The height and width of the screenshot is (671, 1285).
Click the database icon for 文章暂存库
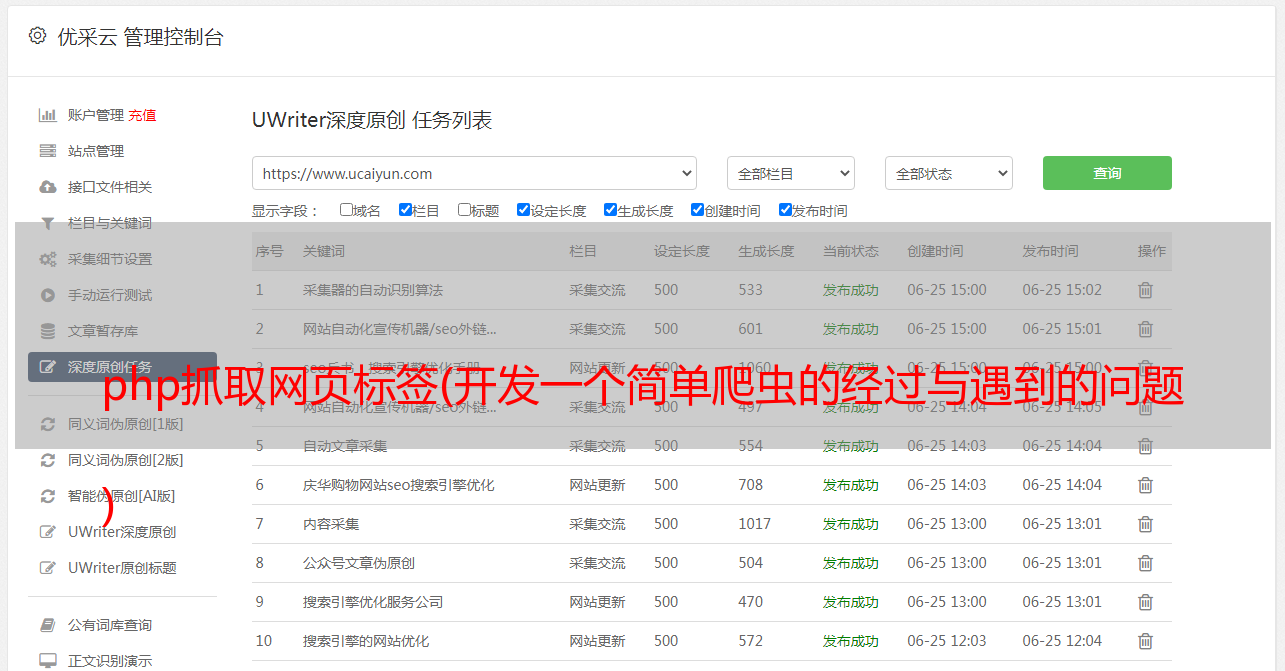pos(47,331)
